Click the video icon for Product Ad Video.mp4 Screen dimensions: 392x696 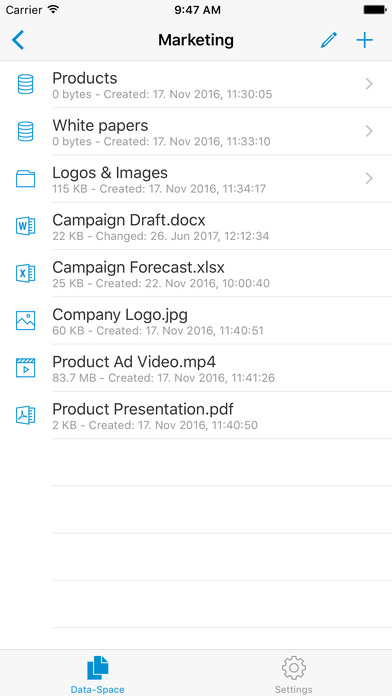point(25,368)
